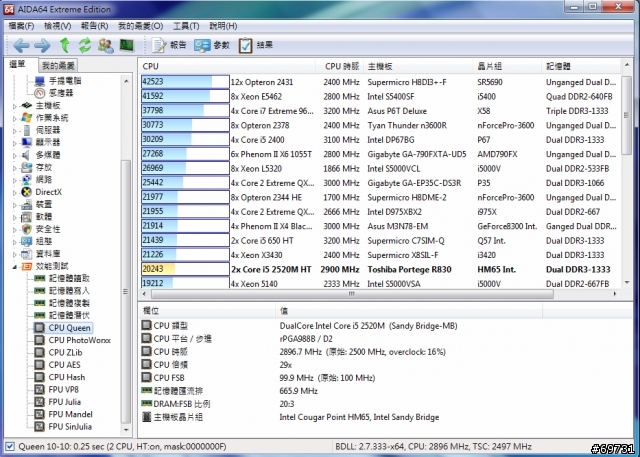Click the sidebar tree scroll-down arrow
This screenshot has width=640, height=457.
(126, 430)
